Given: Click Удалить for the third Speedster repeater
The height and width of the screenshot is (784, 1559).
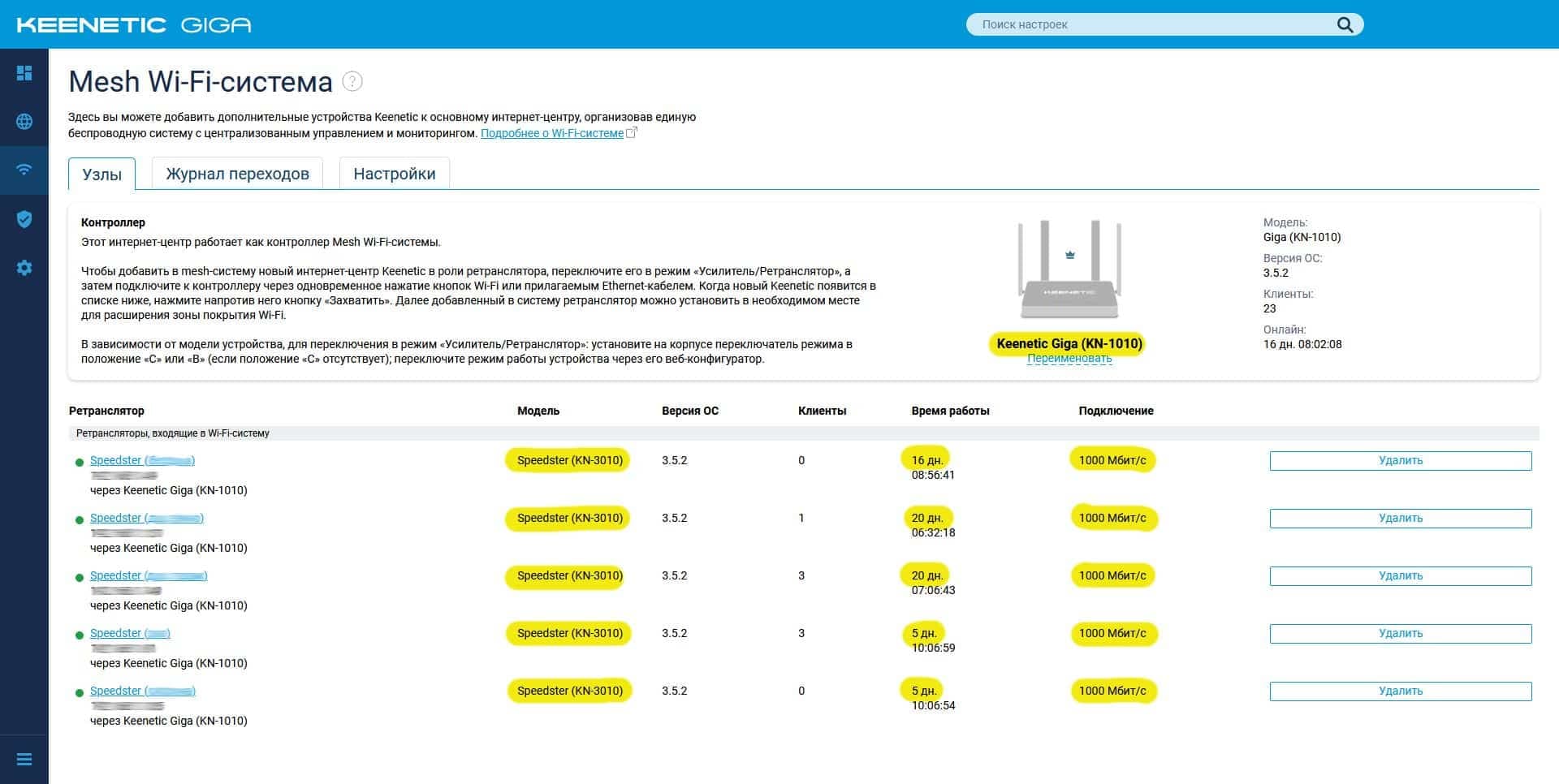Looking at the screenshot, I should pyautogui.click(x=1400, y=576).
